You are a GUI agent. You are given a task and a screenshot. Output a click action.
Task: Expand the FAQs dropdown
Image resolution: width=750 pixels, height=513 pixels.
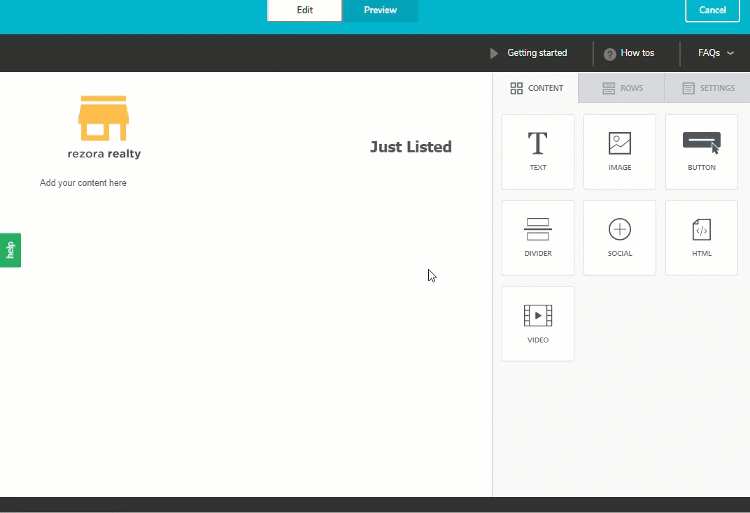click(716, 53)
